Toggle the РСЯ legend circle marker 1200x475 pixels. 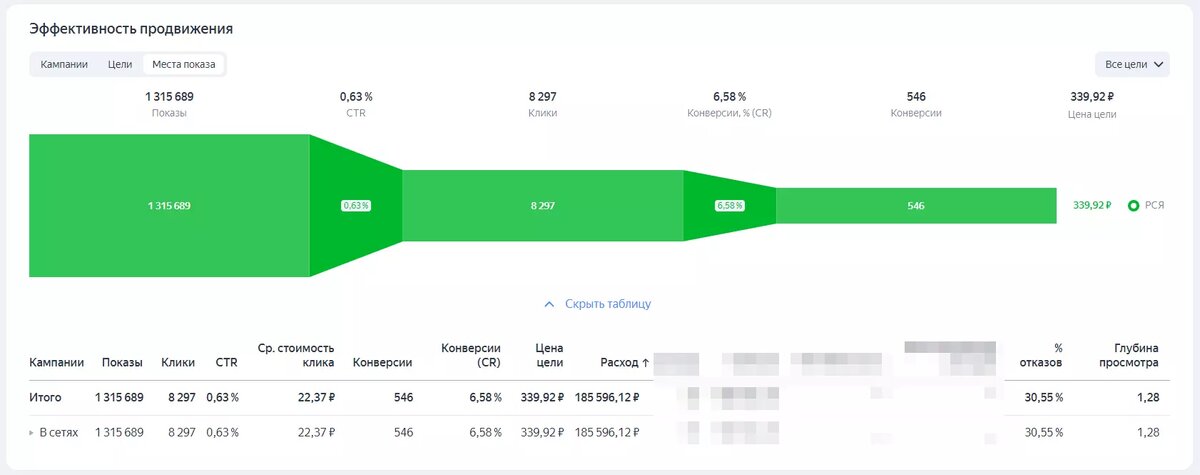1133,205
